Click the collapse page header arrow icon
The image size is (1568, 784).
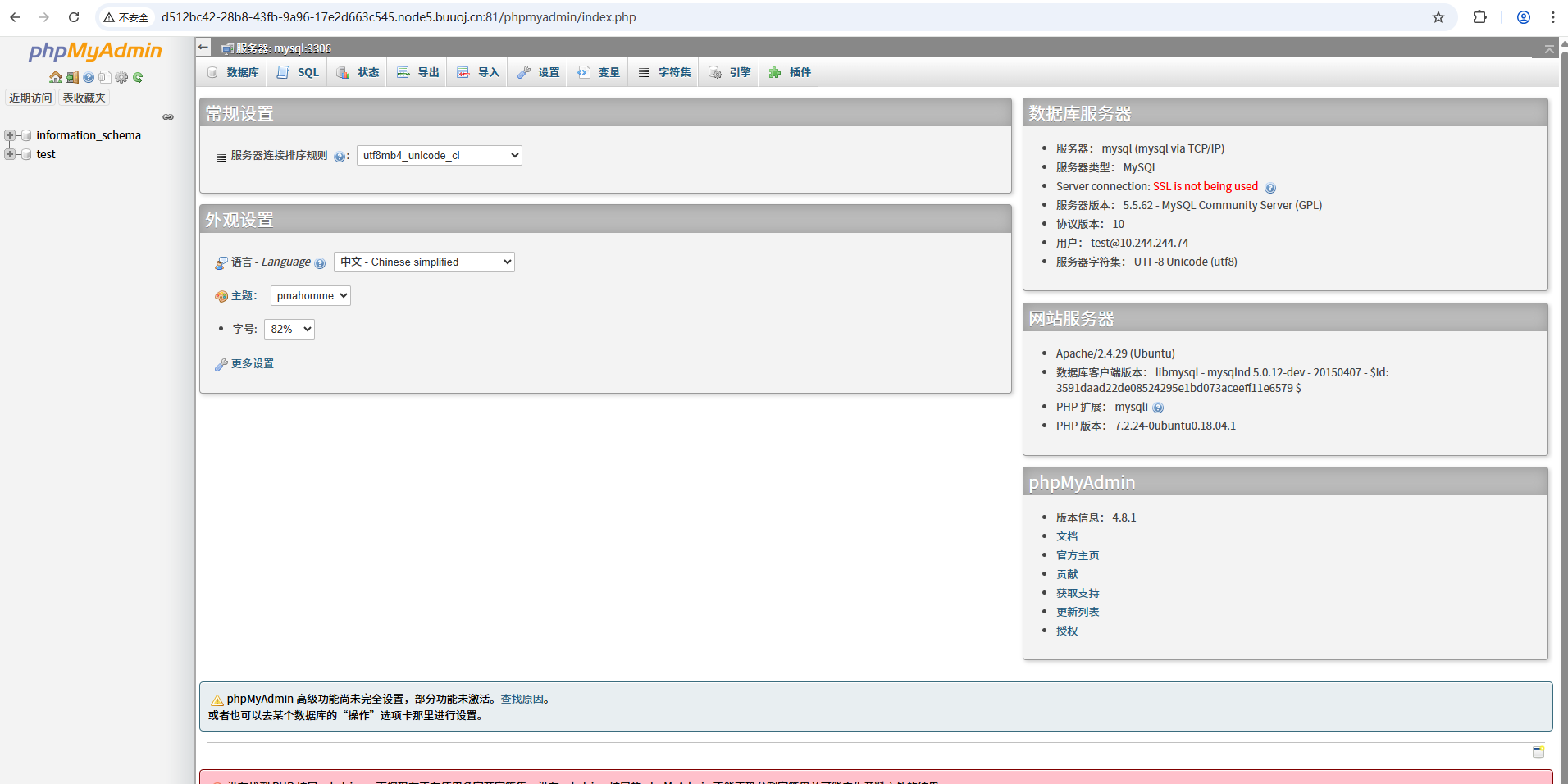[x=1549, y=50]
